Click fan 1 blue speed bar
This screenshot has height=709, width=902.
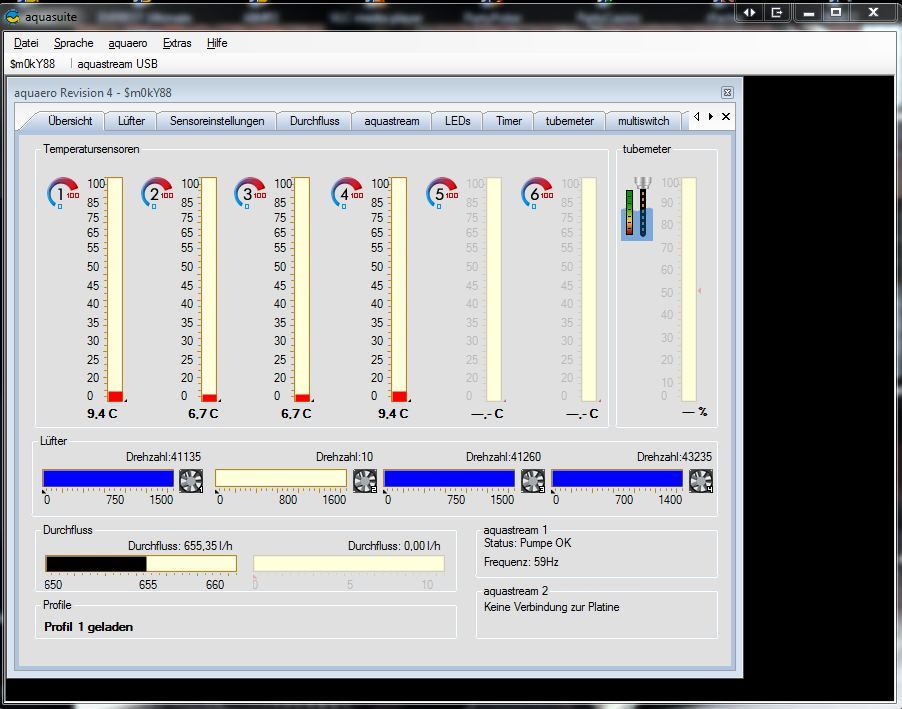click(108, 479)
